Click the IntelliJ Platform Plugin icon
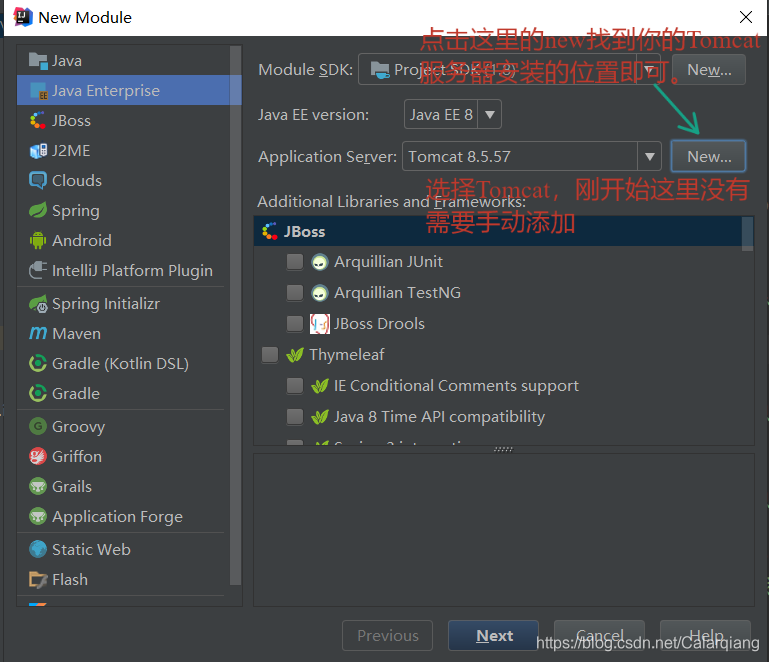Viewport: 769px width, 662px height. [38, 270]
